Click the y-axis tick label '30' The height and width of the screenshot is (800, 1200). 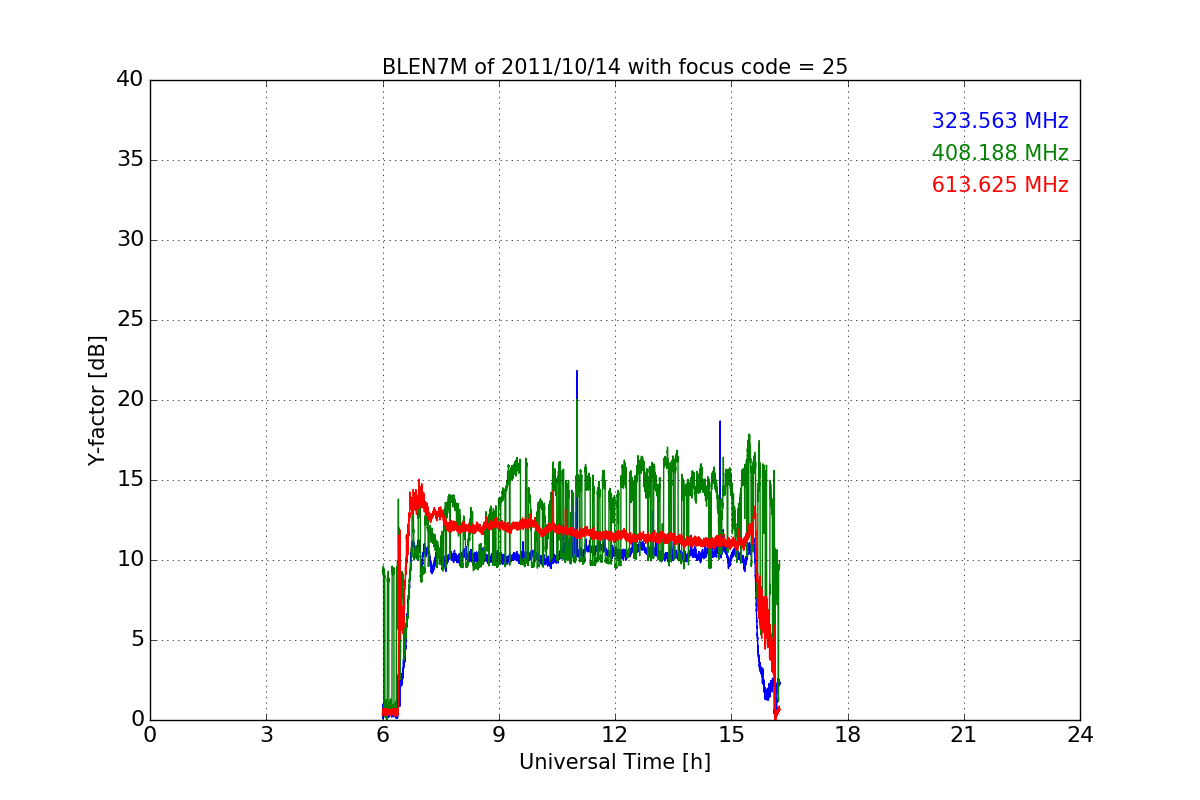[130, 240]
